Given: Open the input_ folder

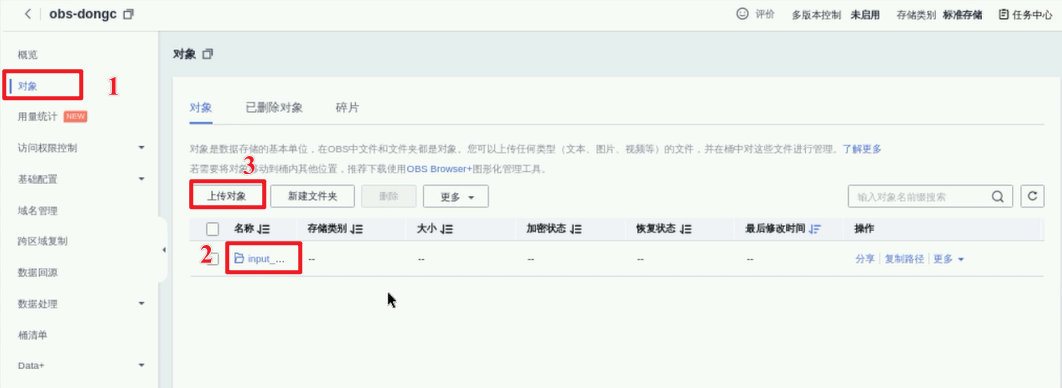Looking at the screenshot, I should click(259, 259).
